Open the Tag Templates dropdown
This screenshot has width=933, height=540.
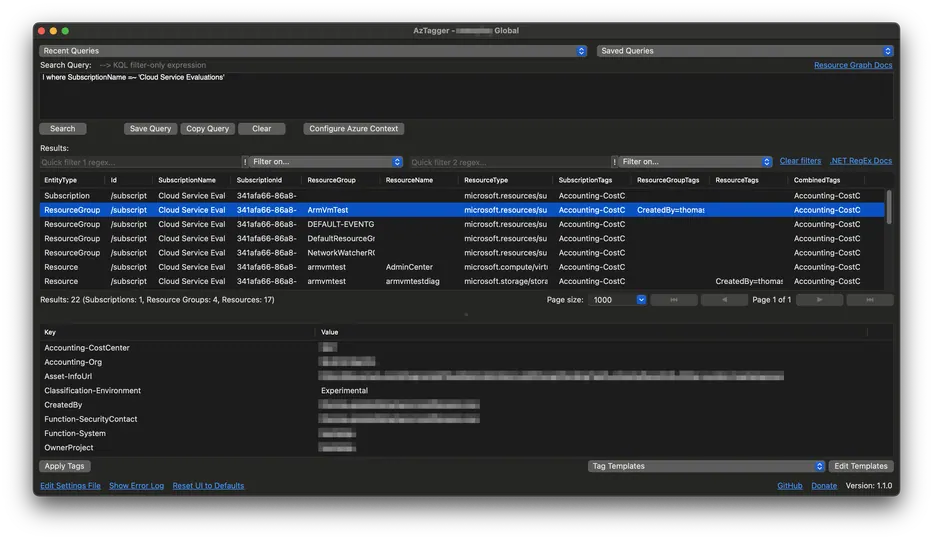706,466
